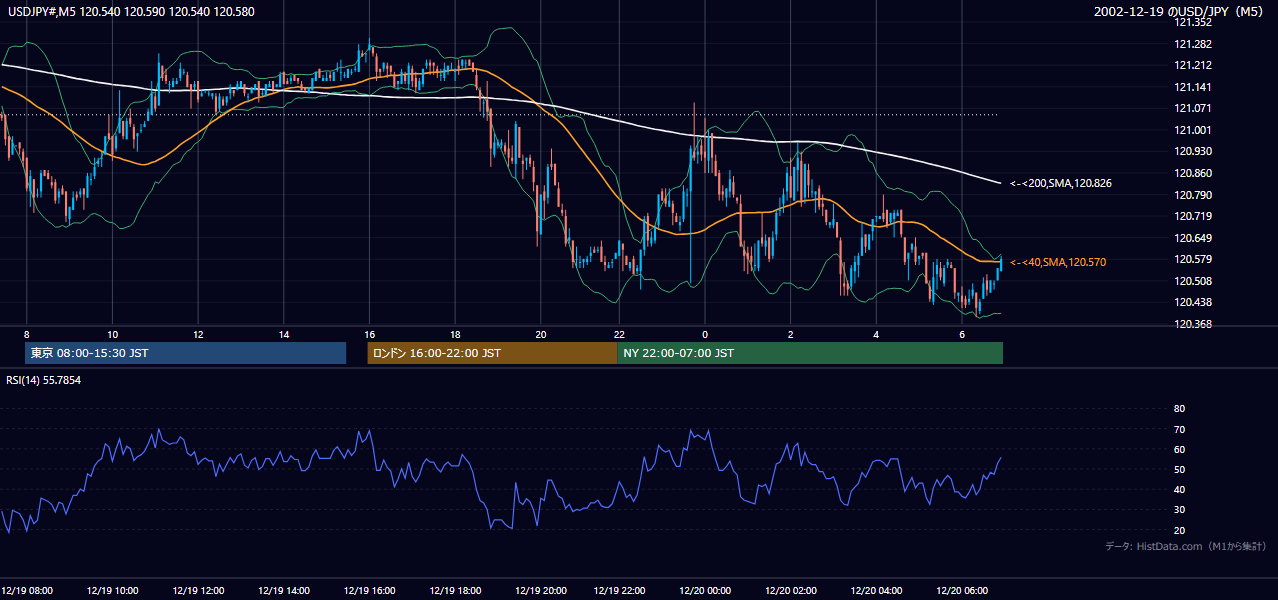The height and width of the screenshot is (600, 1278).
Task: Click price axis value 121.141
Action: (1194, 87)
